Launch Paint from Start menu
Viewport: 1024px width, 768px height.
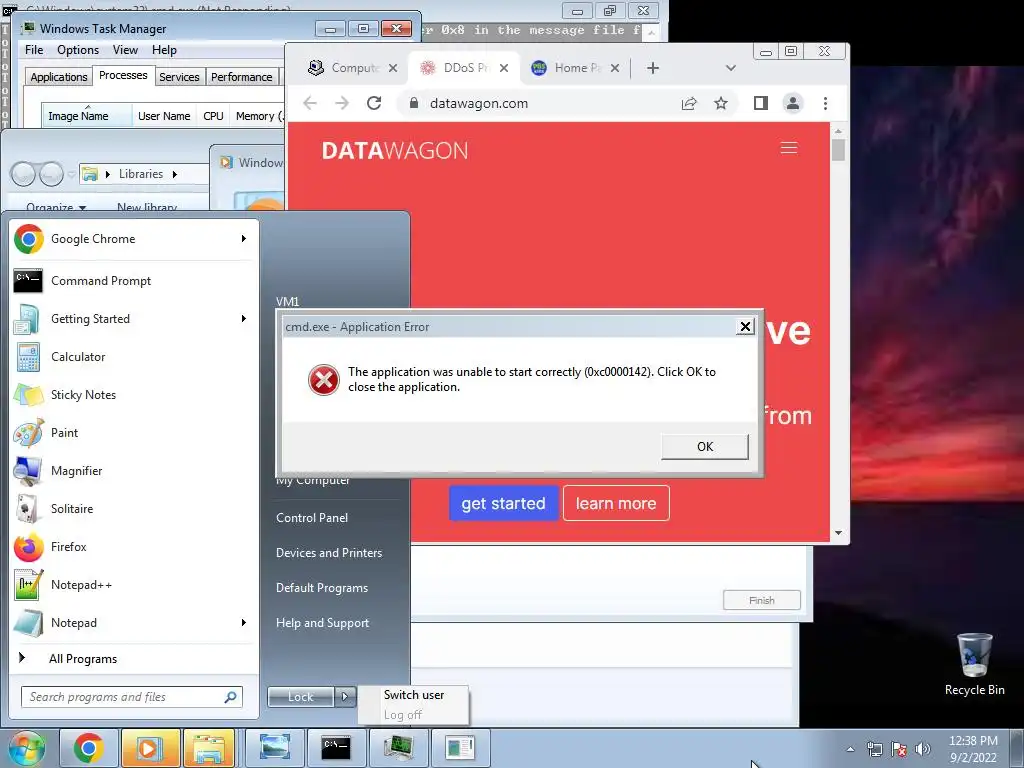point(131,432)
